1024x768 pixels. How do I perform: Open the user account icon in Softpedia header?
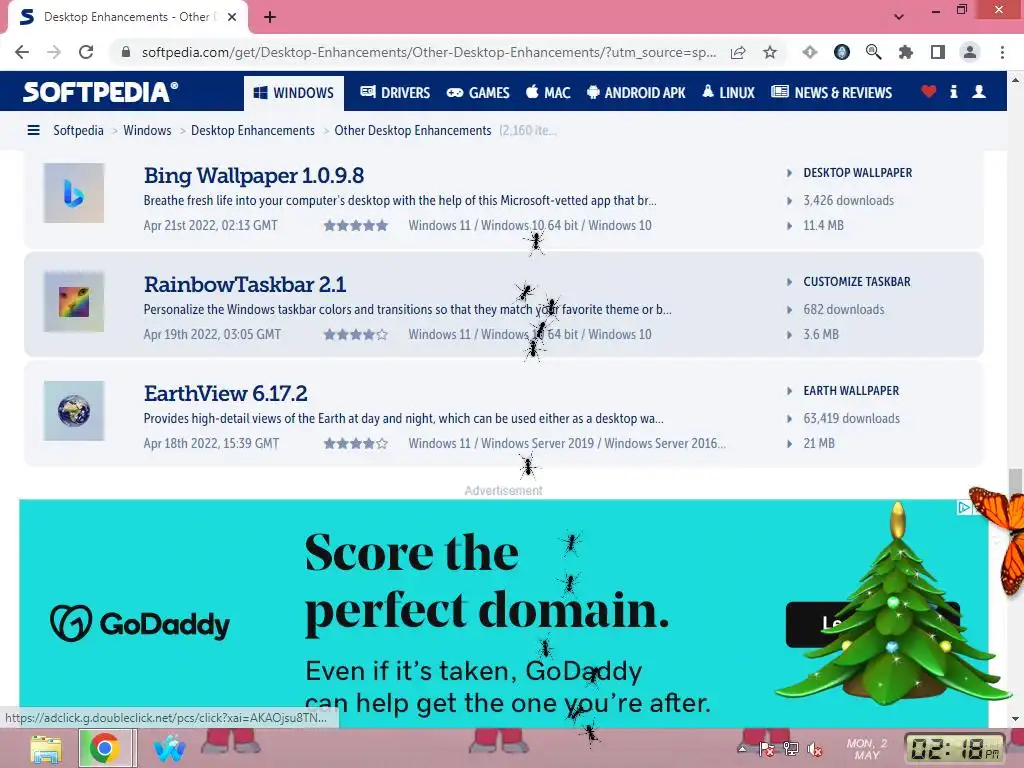tap(979, 91)
